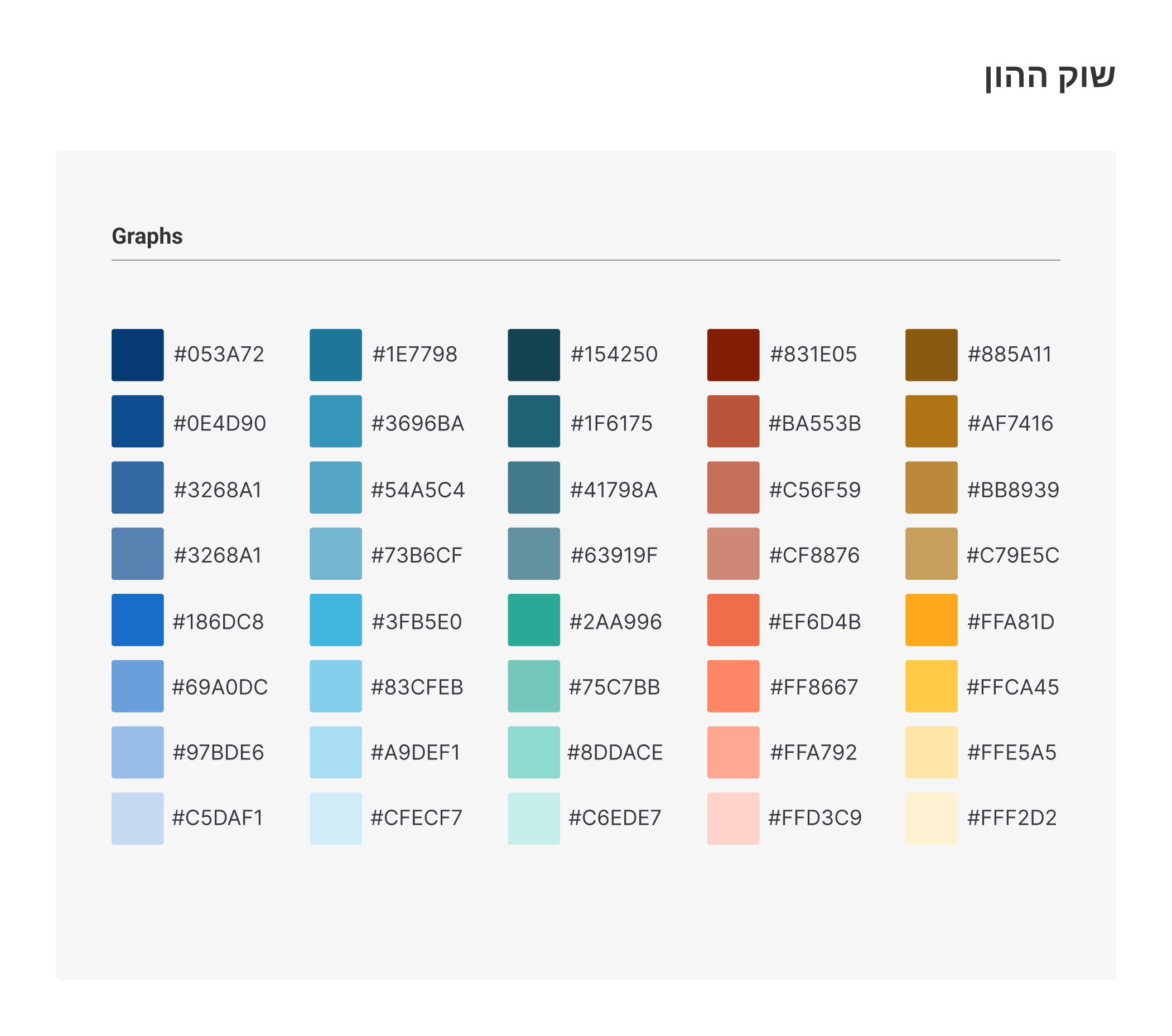Click the #831E05 dark red swatch

coord(733,355)
